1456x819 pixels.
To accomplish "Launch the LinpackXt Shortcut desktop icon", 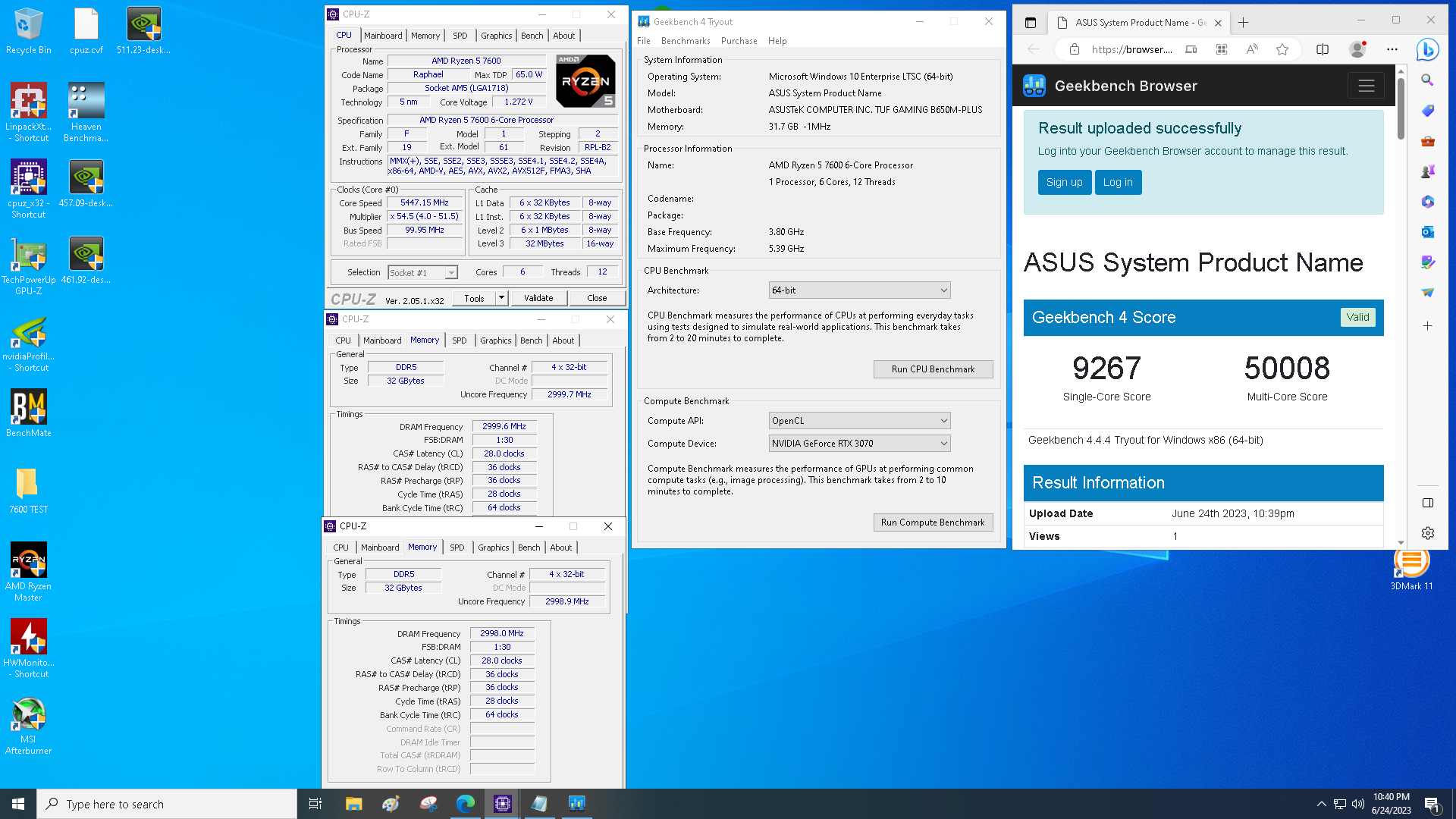I will (29, 112).
